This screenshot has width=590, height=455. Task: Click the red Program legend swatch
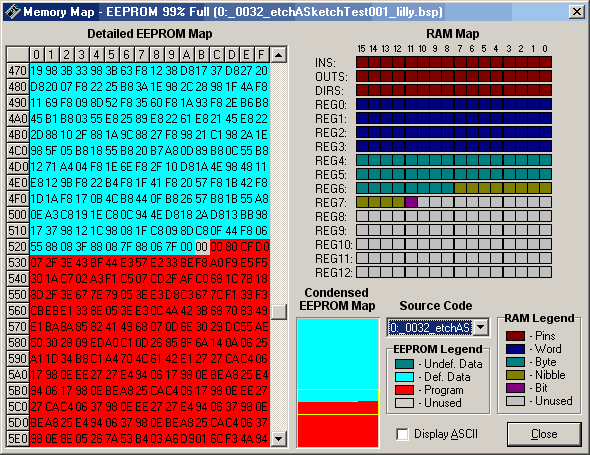click(404, 390)
